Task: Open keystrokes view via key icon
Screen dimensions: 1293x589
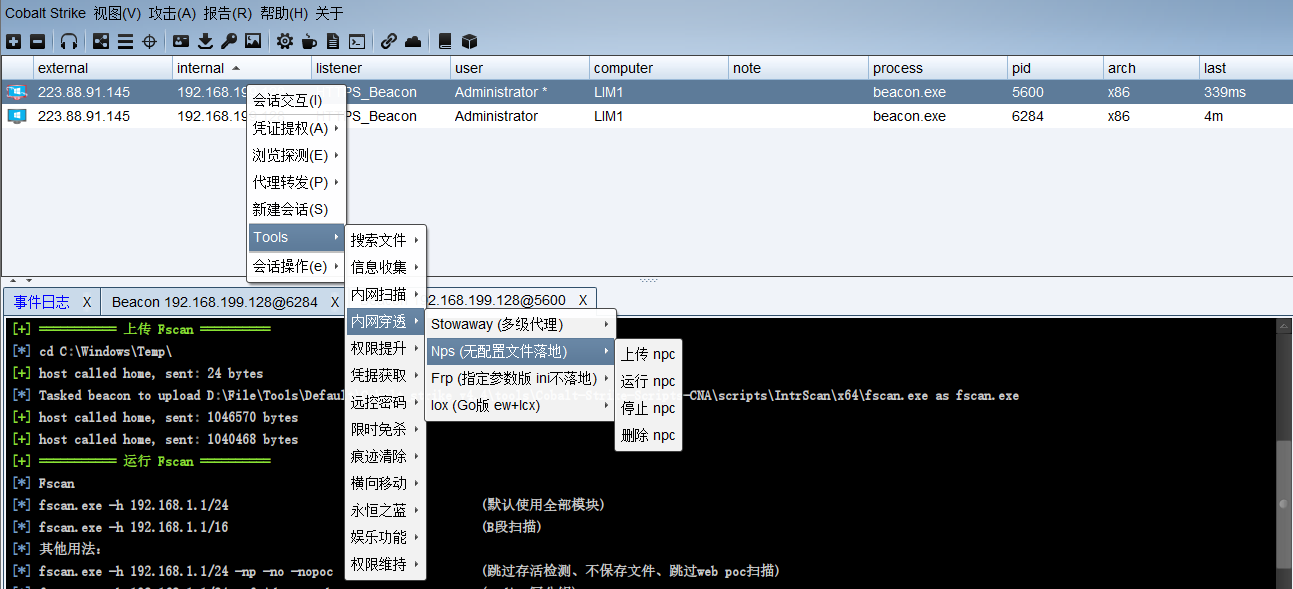Action: 229,41
